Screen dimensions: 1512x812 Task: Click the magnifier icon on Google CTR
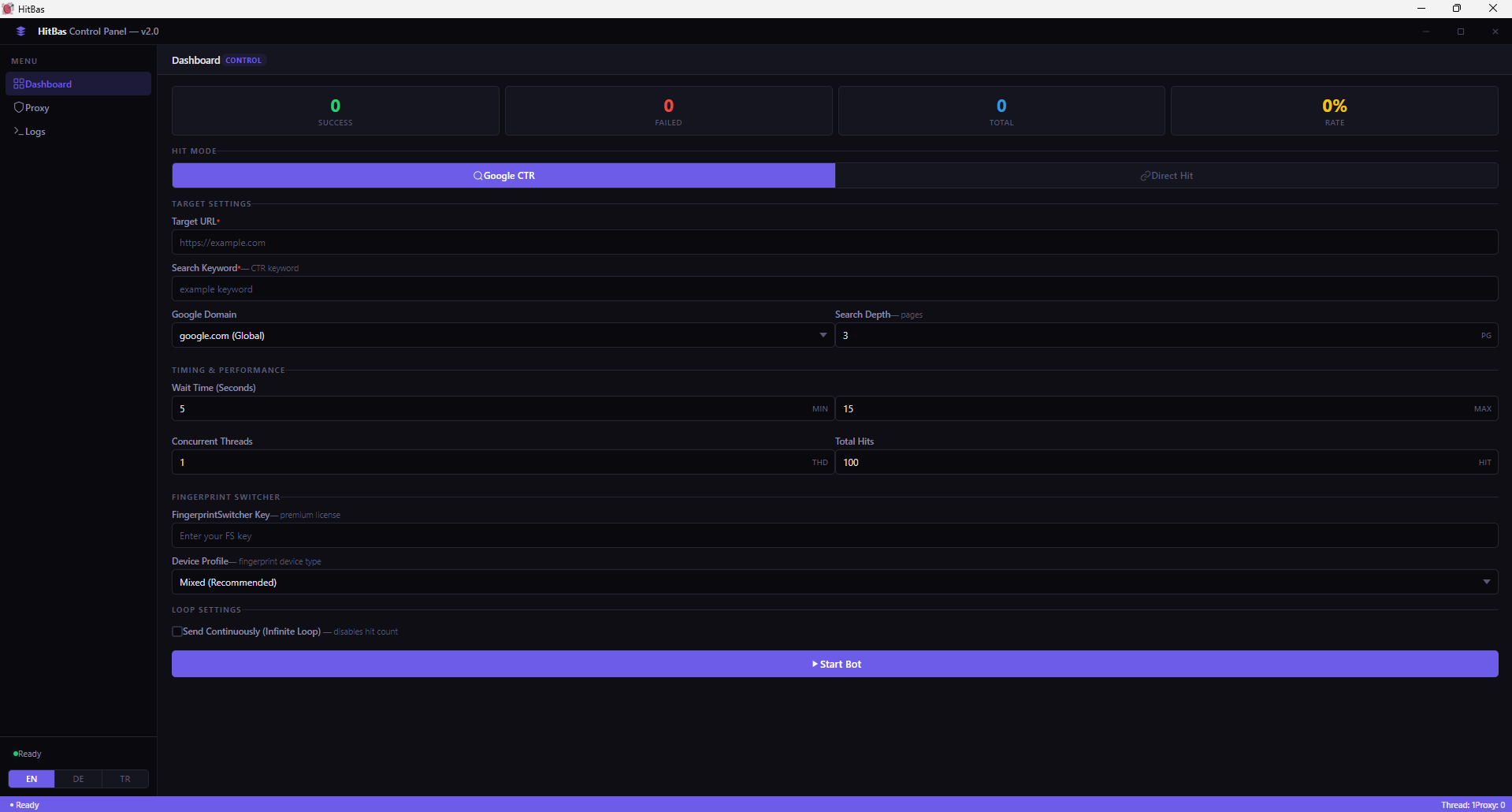pyautogui.click(x=477, y=176)
